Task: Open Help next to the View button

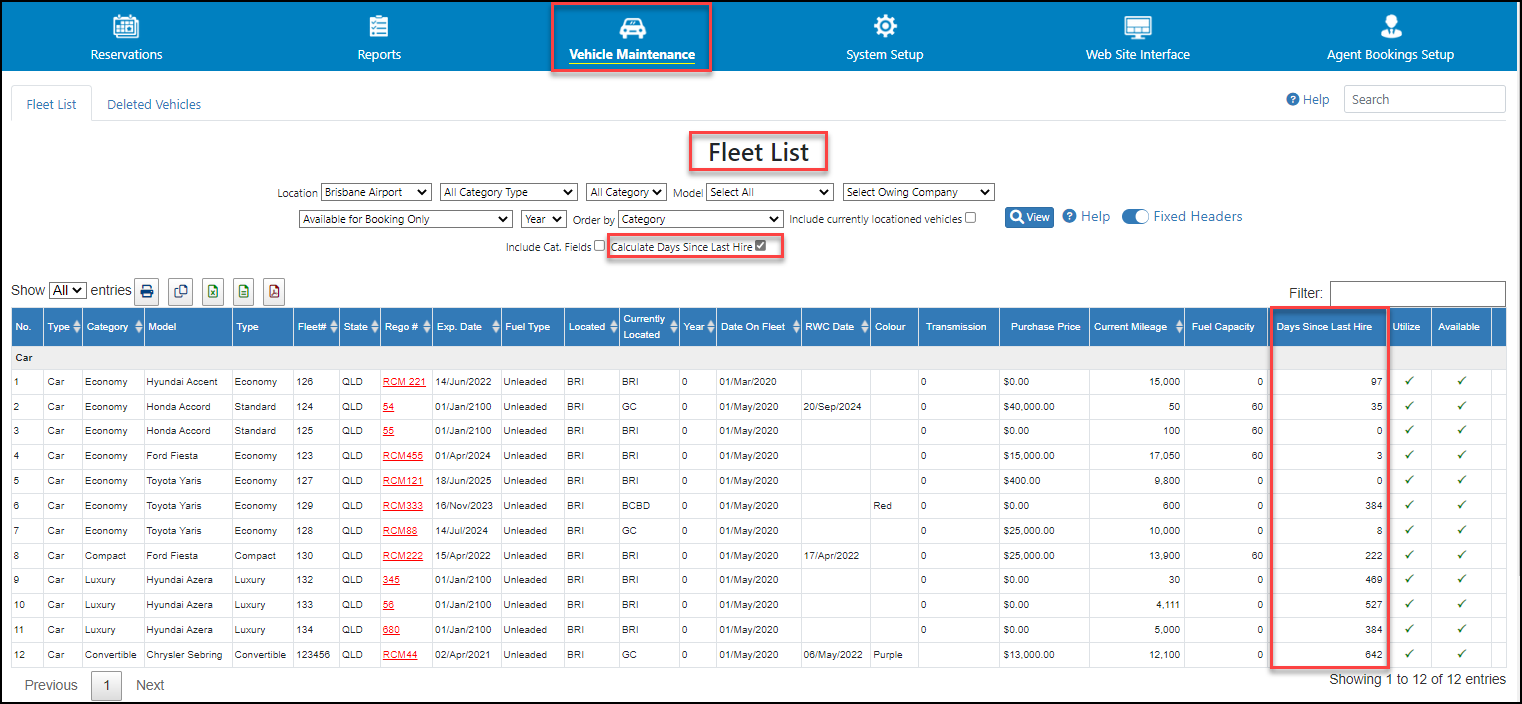Action: (1086, 217)
